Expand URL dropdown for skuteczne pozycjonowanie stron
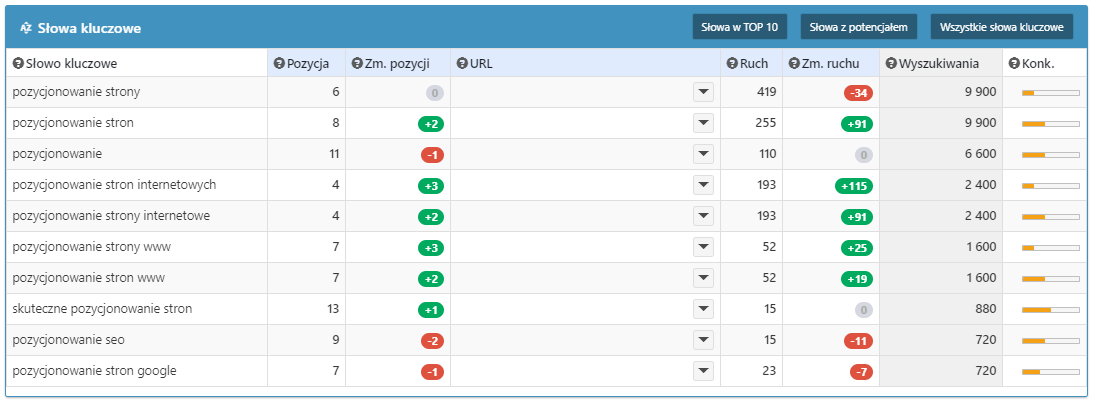1094x405 pixels. [x=703, y=310]
